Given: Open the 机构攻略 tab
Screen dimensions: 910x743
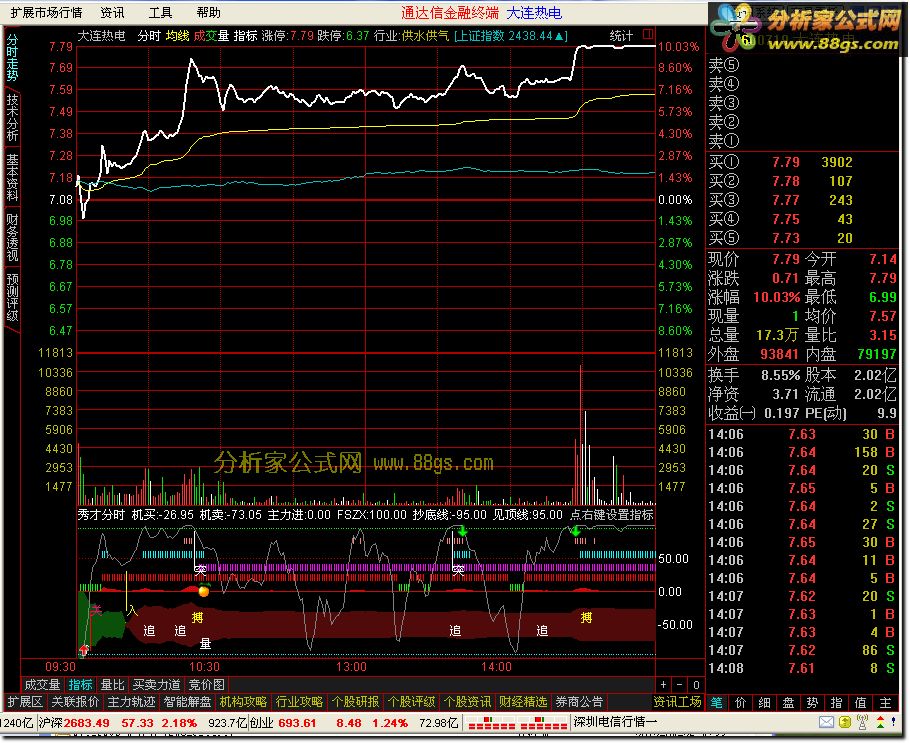Looking at the screenshot, I should tap(243, 702).
